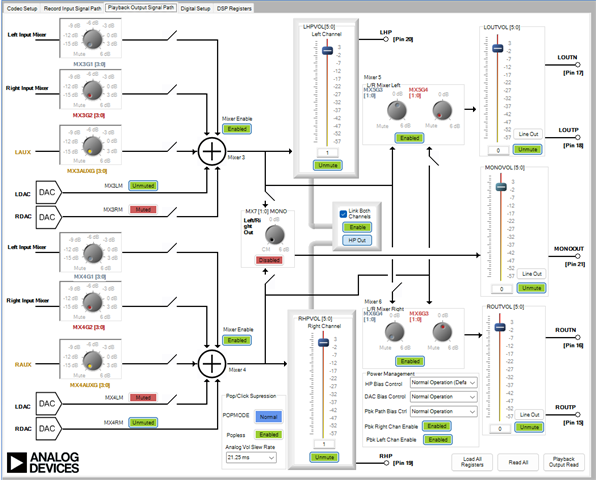Open the Digital Setup tab
596x480 pixels.
tap(195, 8)
